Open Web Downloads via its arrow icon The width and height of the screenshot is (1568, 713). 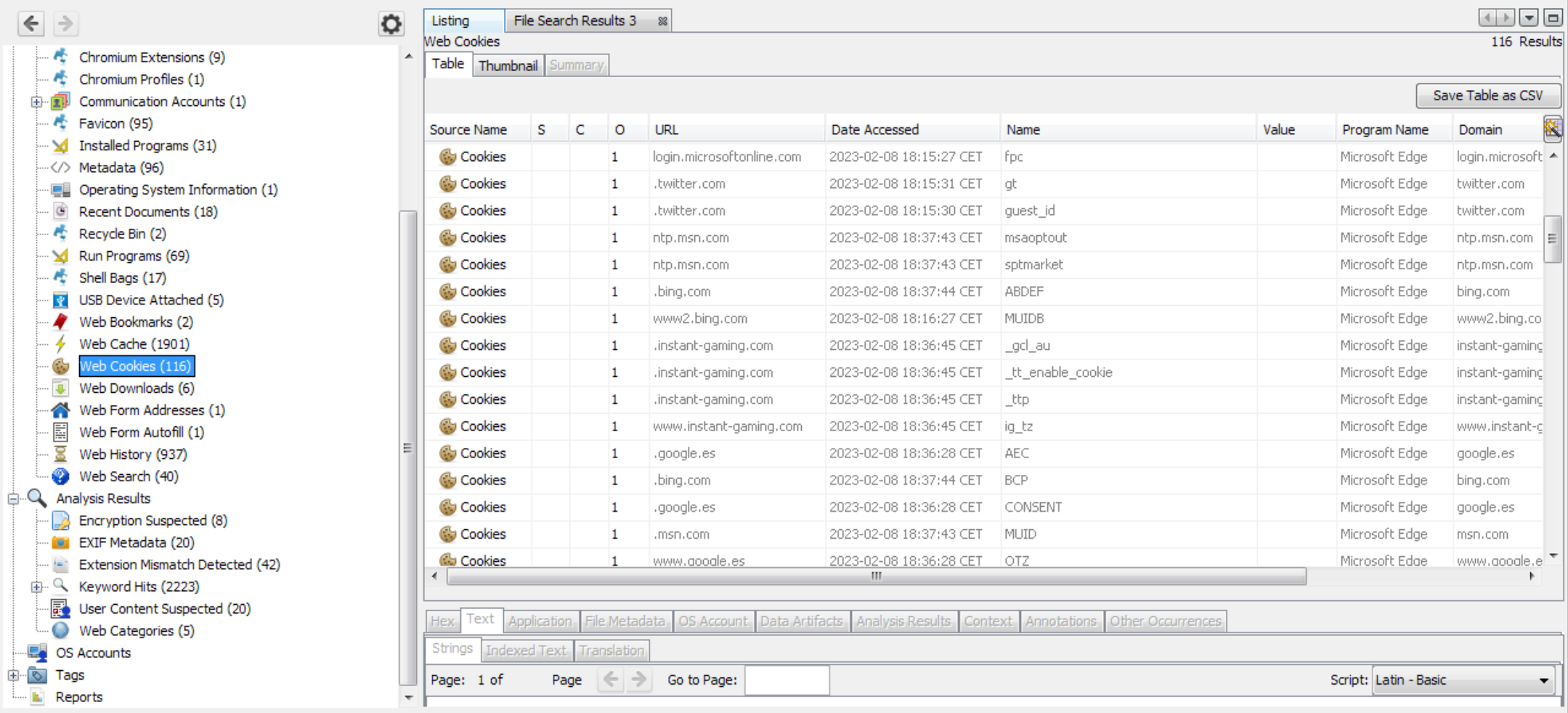[61, 388]
